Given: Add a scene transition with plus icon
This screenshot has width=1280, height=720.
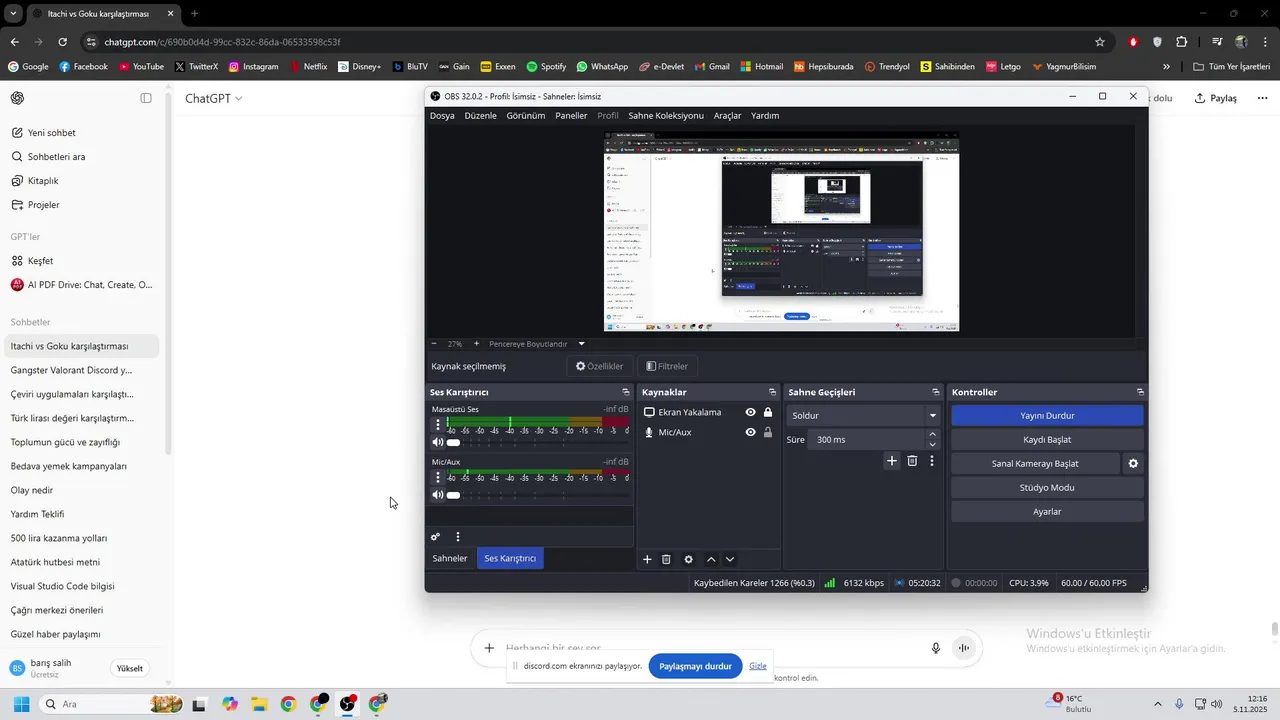Looking at the screenshot, I should point(892,461).
